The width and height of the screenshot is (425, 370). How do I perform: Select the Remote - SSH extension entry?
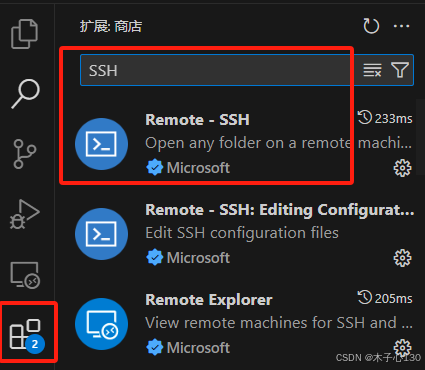238,144
